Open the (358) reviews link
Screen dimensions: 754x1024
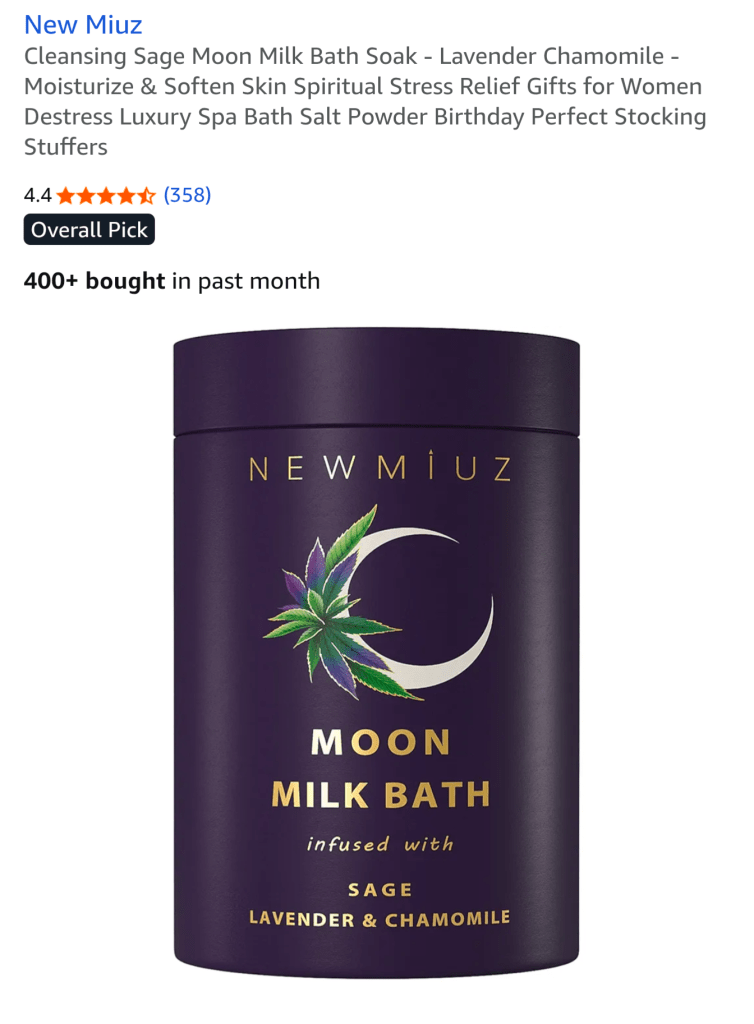pos(187,195)
